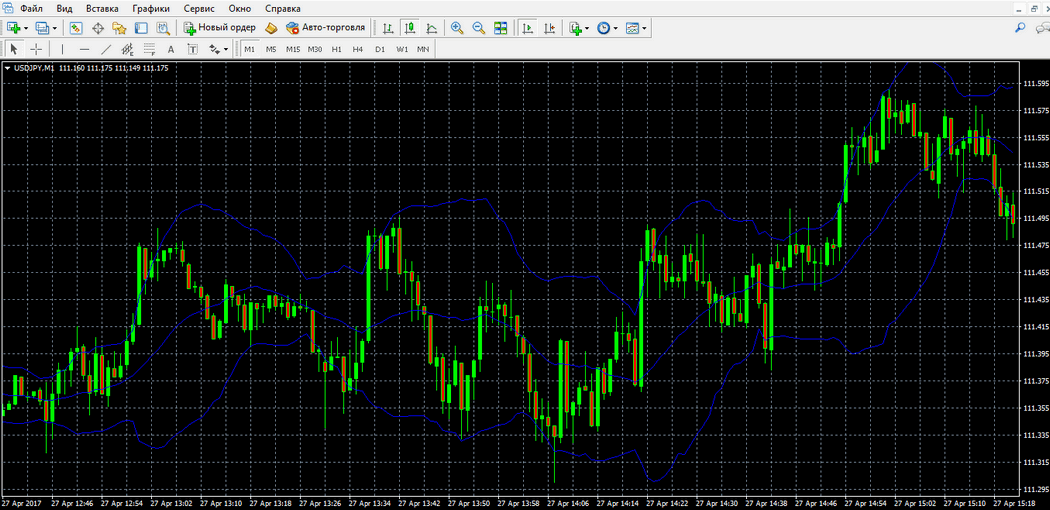Tile chart windows icon
This screenshot has width=1050, height=510.
coord(501,28)
